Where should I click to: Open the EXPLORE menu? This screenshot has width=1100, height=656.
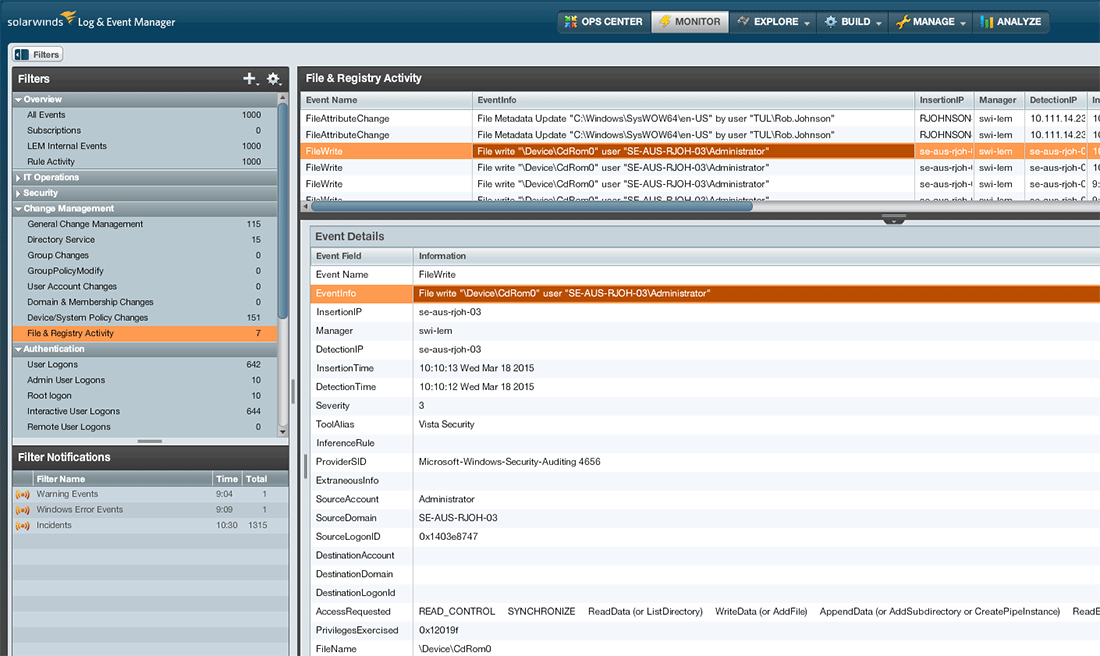773,22
